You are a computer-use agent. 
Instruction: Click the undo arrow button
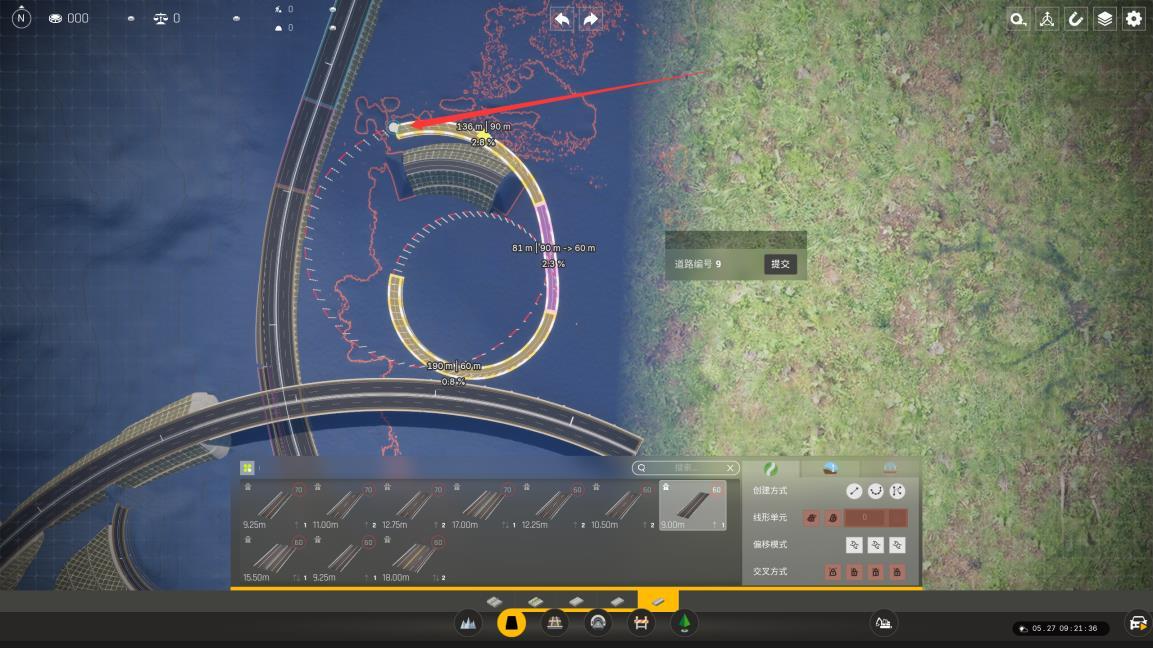click(x=562, y=20)
